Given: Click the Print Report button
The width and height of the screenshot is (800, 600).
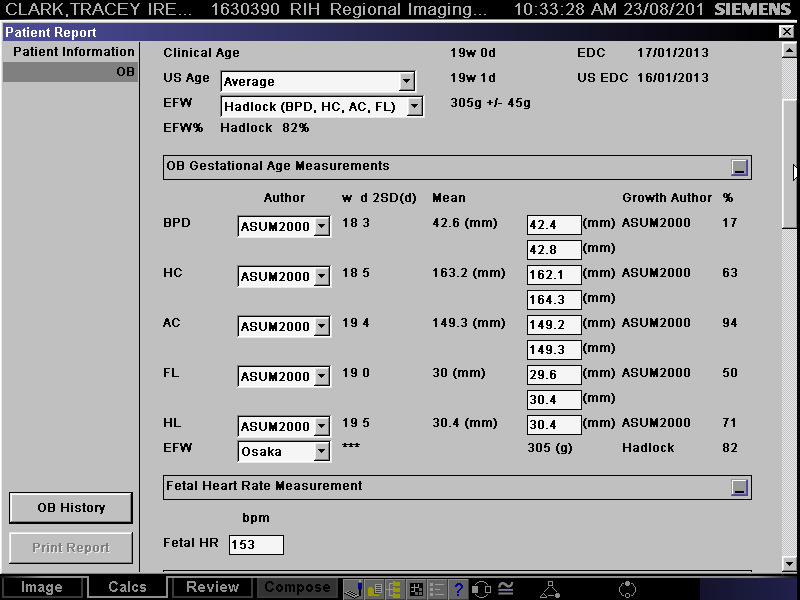Looking at the screenshot, I should pos(71,547).
